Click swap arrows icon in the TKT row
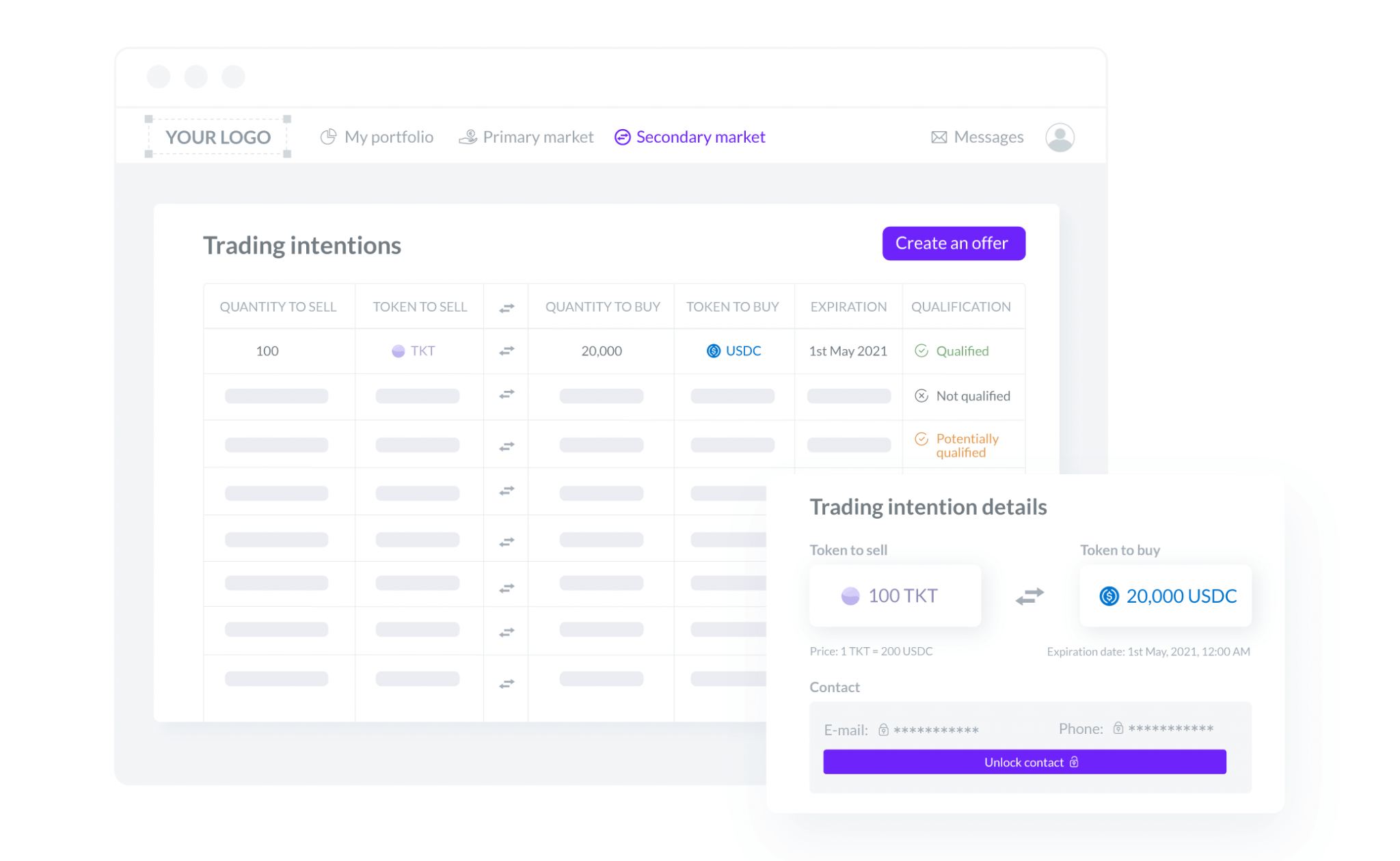The height and width of the screenshot is (861, 1400). click(506, 351)
